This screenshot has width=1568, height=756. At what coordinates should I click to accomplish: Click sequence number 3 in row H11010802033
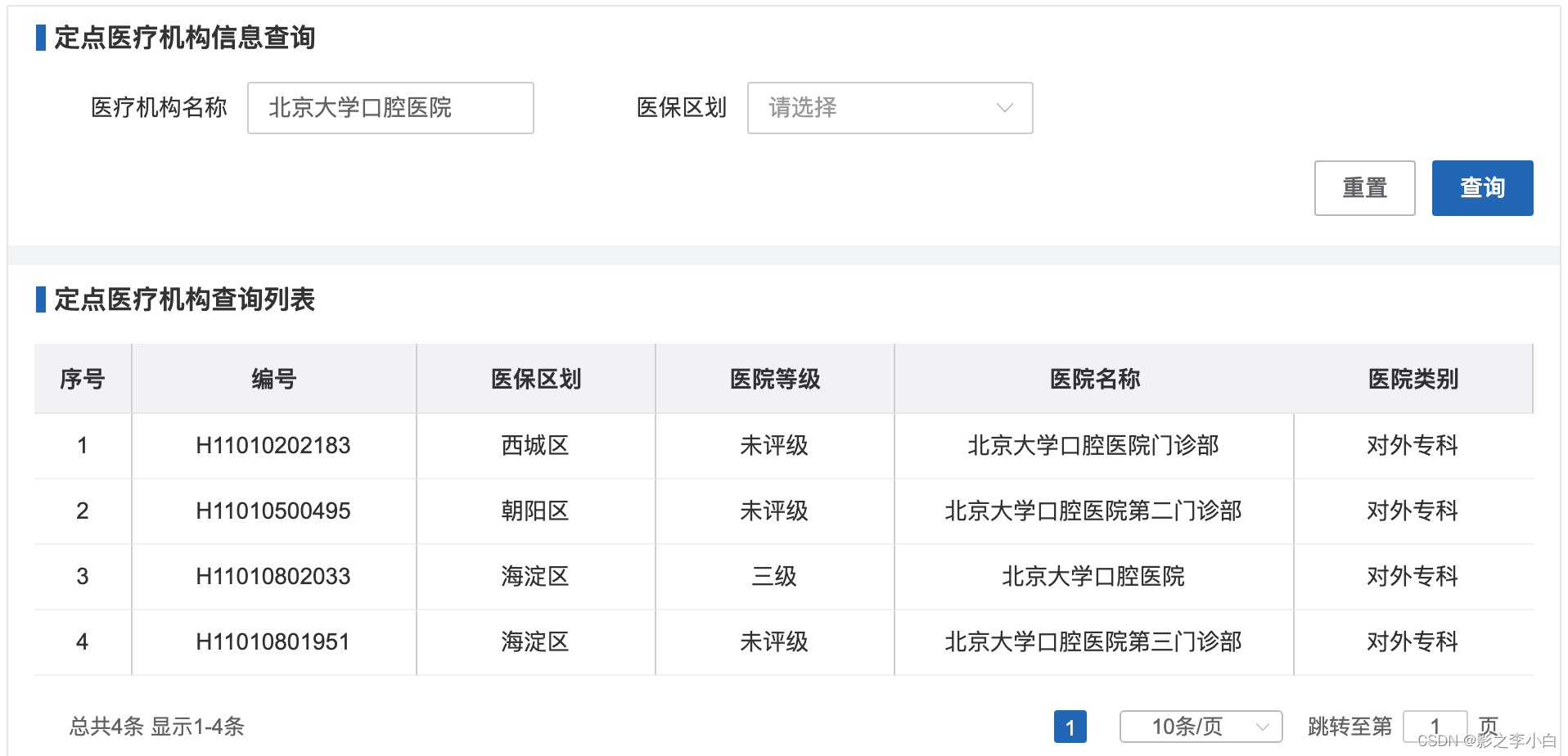tap(83, 576)
